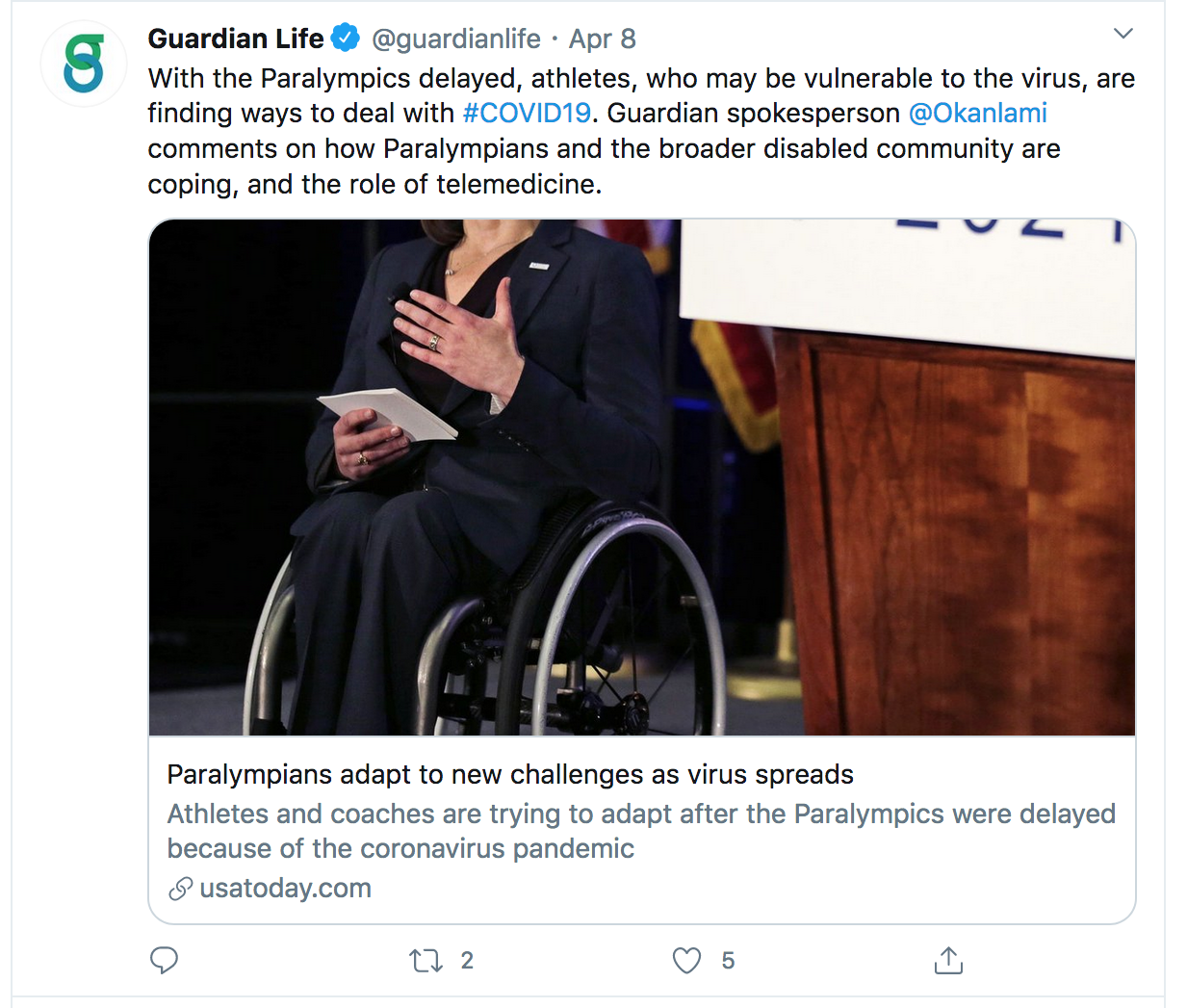Open the tweet by clicking its body text
The image size is (1187, 1008).
(641, 131)
